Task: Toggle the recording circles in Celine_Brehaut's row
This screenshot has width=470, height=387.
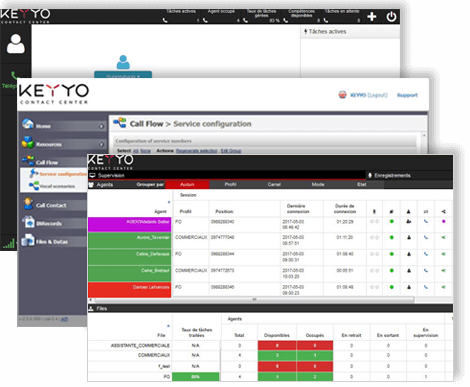Action: [x=374, y=271]
